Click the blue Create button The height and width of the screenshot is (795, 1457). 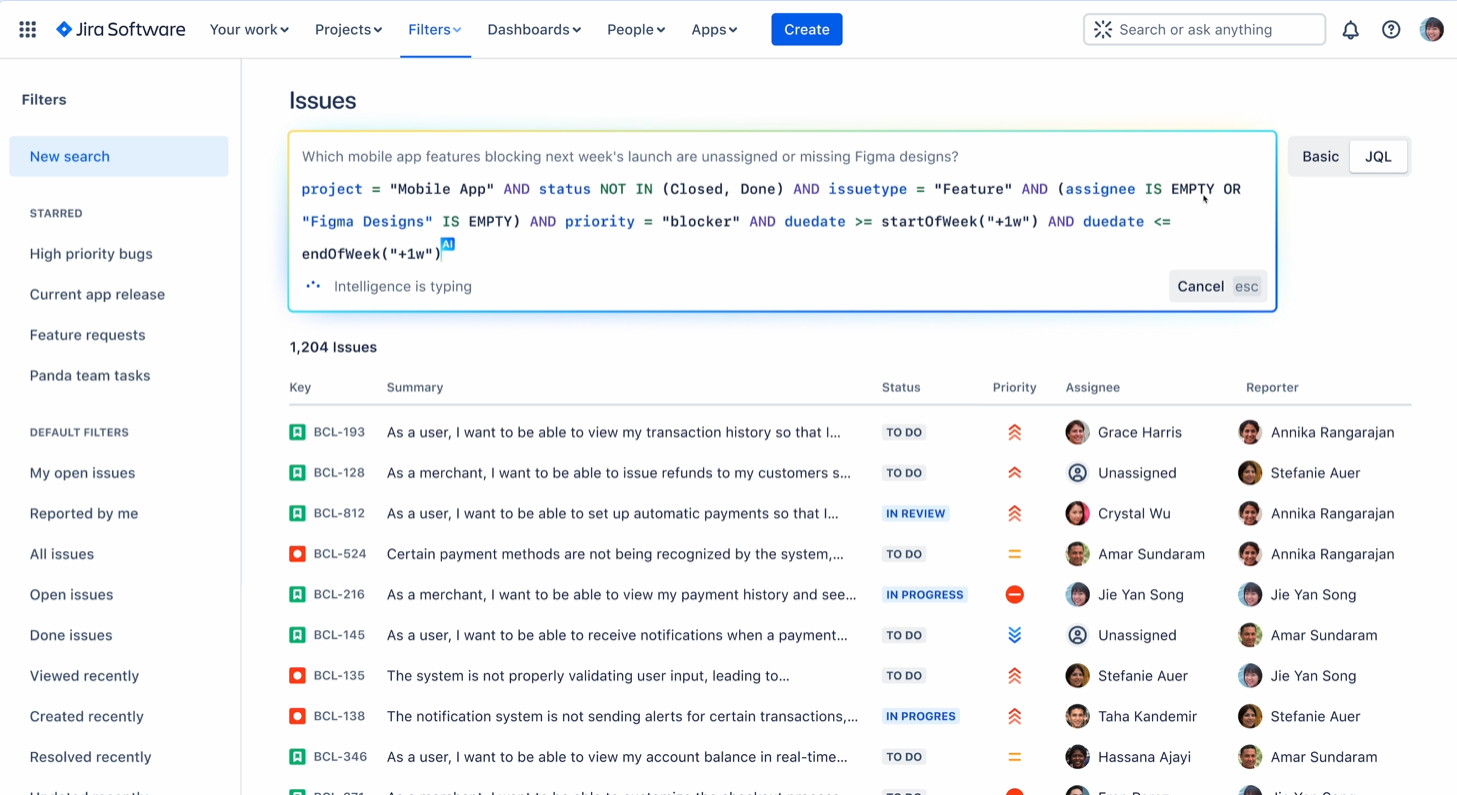point(806,30)
